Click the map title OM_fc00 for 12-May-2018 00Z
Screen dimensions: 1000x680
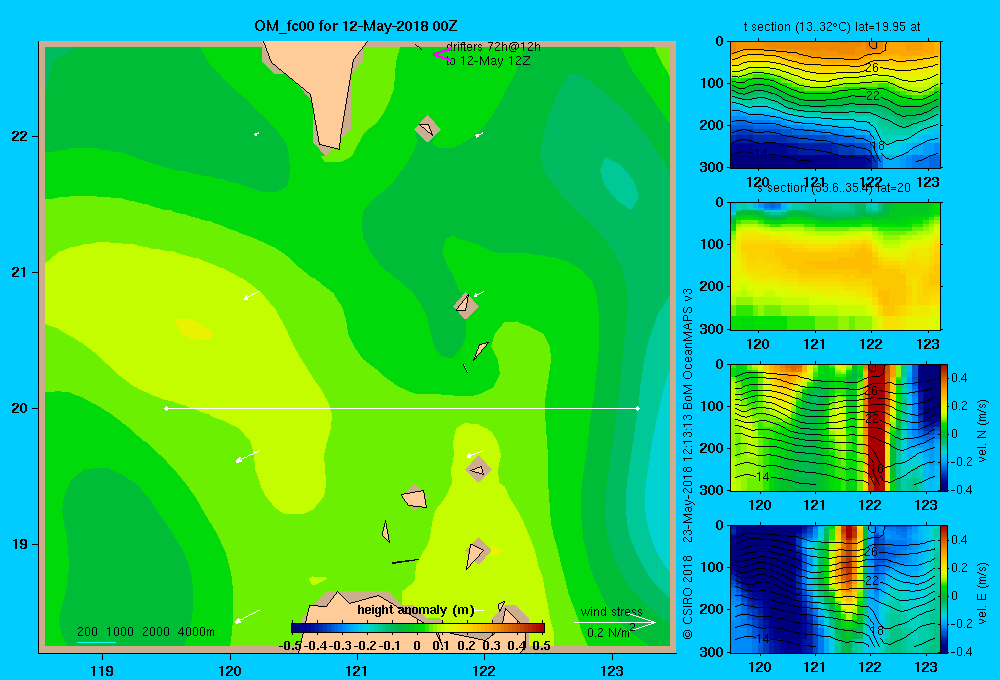(356, 26)
